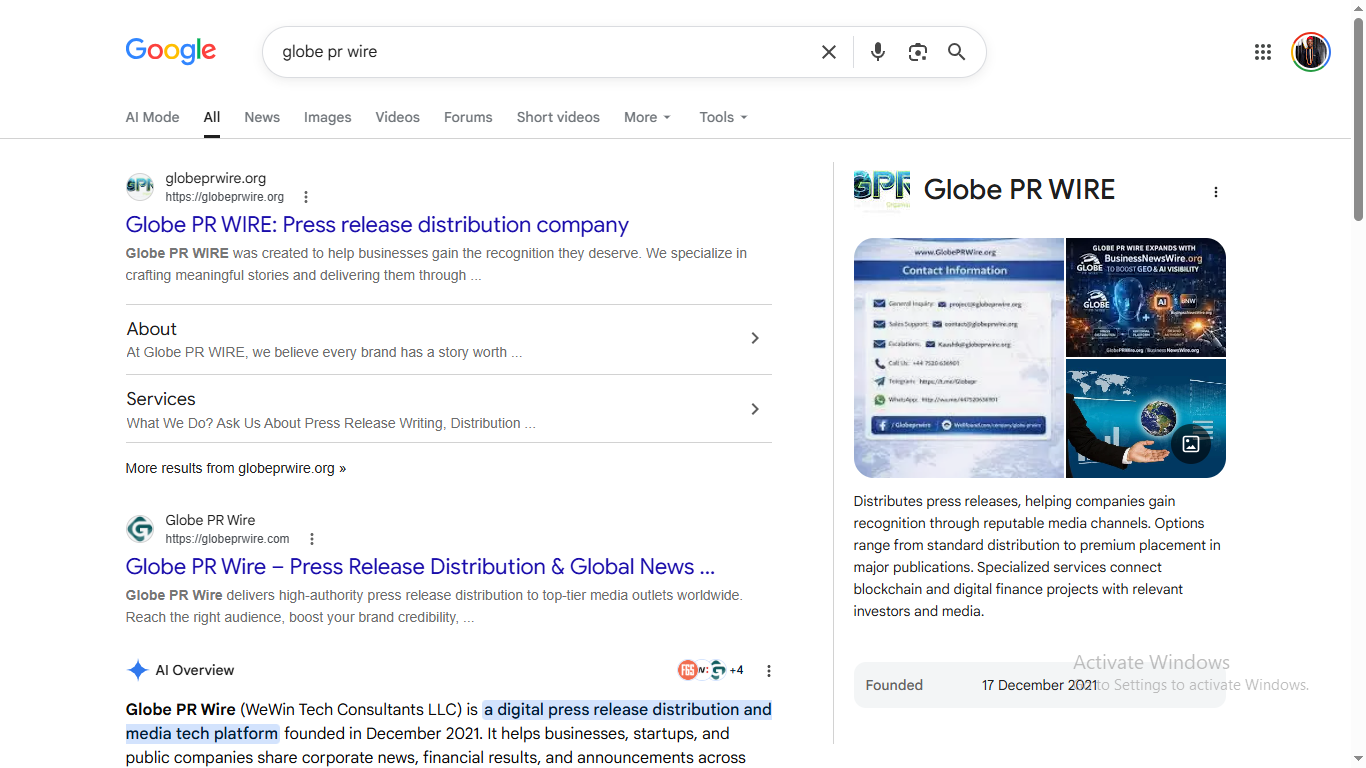This screenshot has width=1366, height=768.
Task: Click the globeprwire.org site favicon
Action: 140,187
